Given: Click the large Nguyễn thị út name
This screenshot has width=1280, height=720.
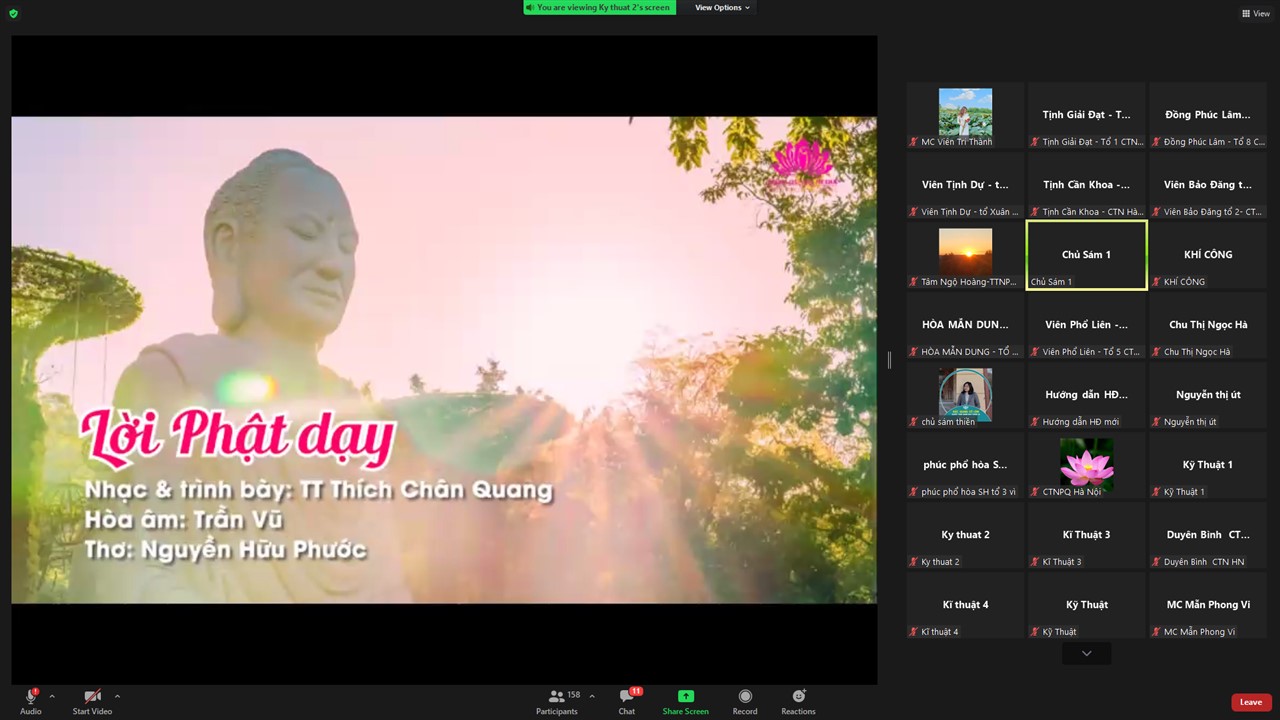Looking at the screenshot, I should click(x=1208, y=395).
